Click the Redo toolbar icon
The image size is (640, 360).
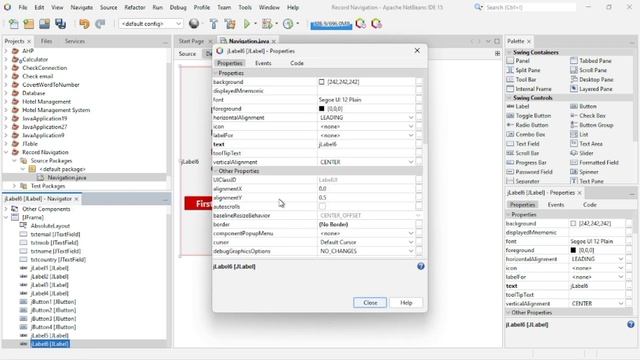(x=100, y=24)
